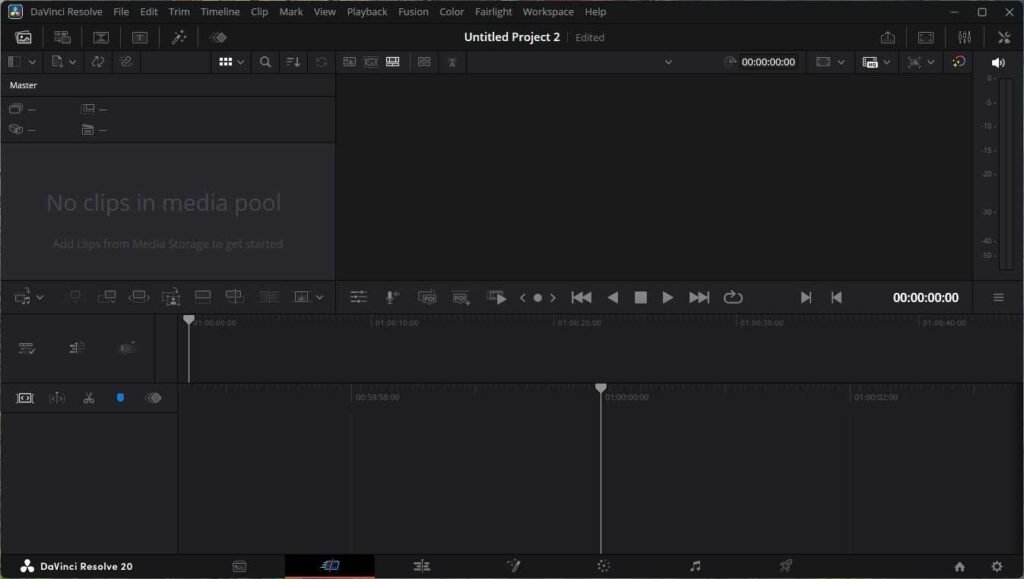Click the Resolve Color Management icon top right

[x=958, y=62]
